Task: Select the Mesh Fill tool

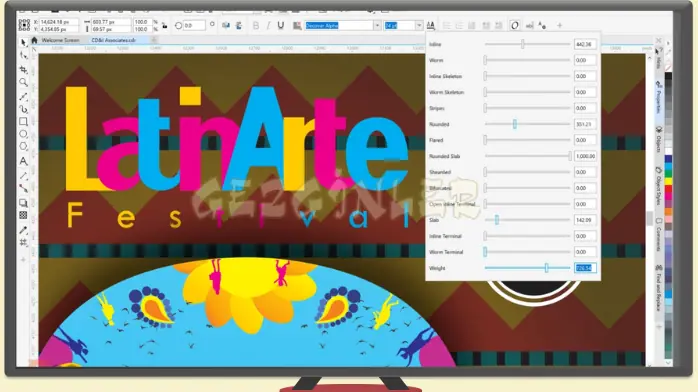Action: click(x=24, y=242)
